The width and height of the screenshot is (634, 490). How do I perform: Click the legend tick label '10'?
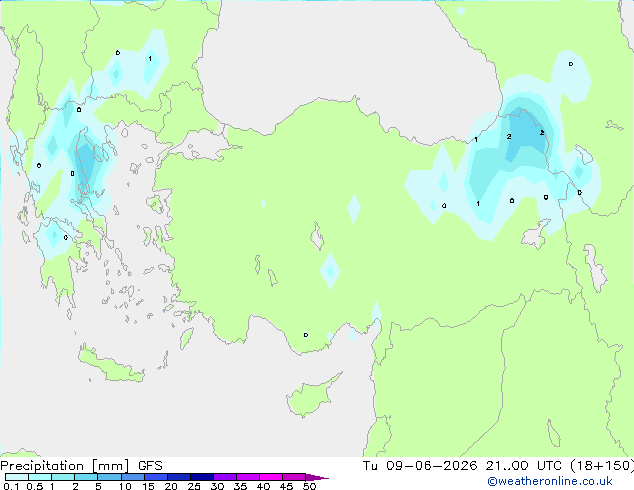(x=125, y=486)
